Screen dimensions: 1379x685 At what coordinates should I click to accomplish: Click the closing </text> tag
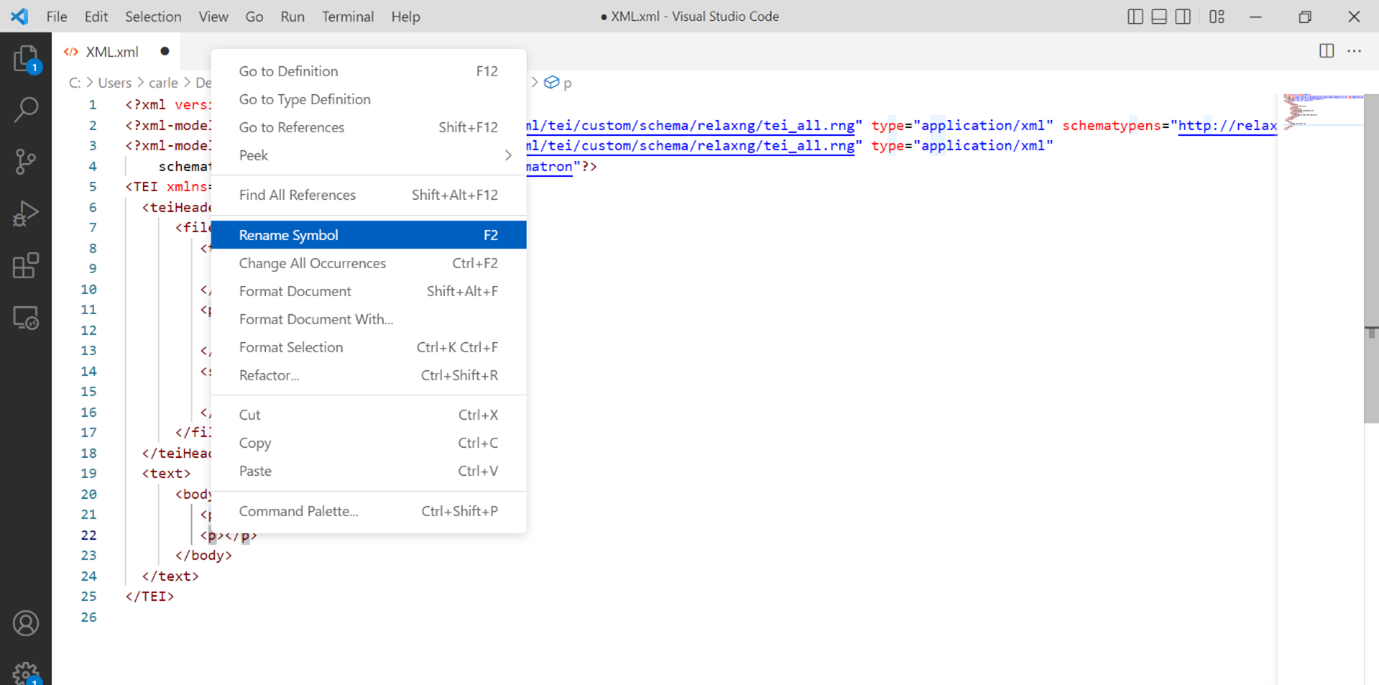pyautogui.click(x=171, y=576)
